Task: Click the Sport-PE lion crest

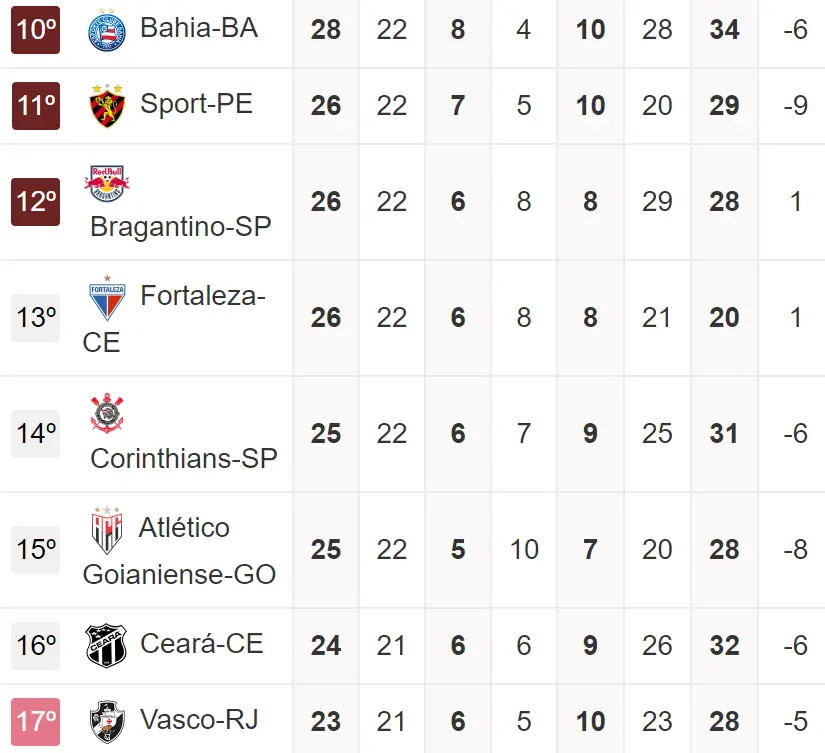Action: [107, 106]
